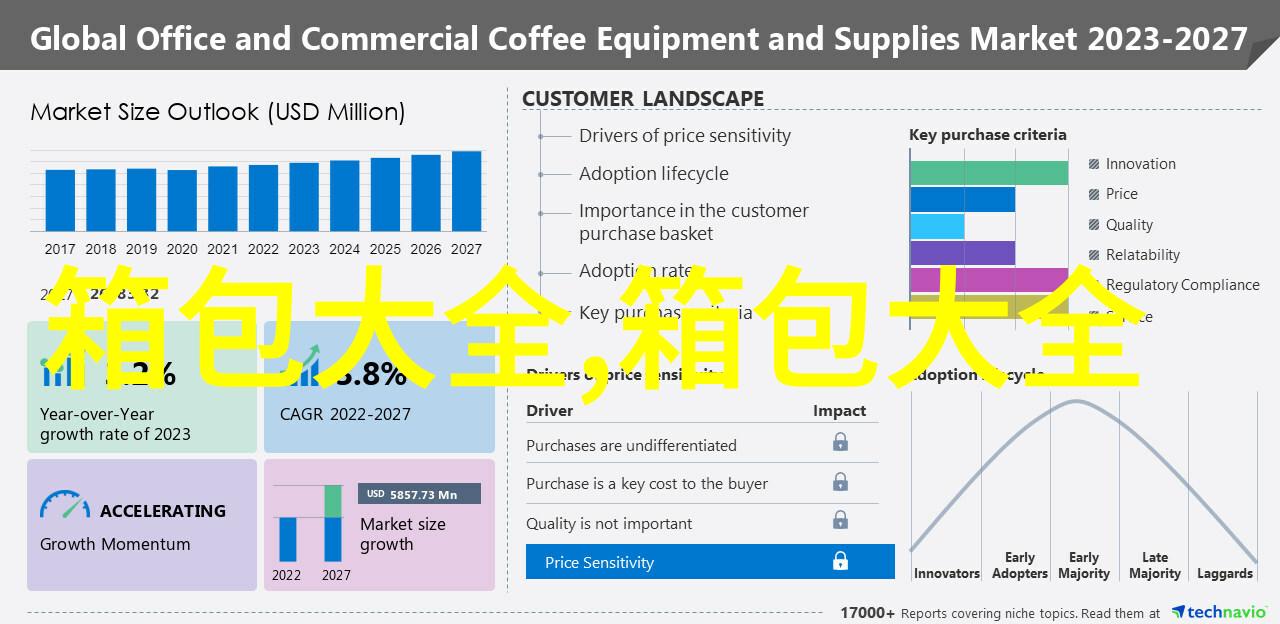Viewport: 1280px width, 624px height.
Task: Select the 2020 bar in Market Size Outlook
Action: pos(182,201)
